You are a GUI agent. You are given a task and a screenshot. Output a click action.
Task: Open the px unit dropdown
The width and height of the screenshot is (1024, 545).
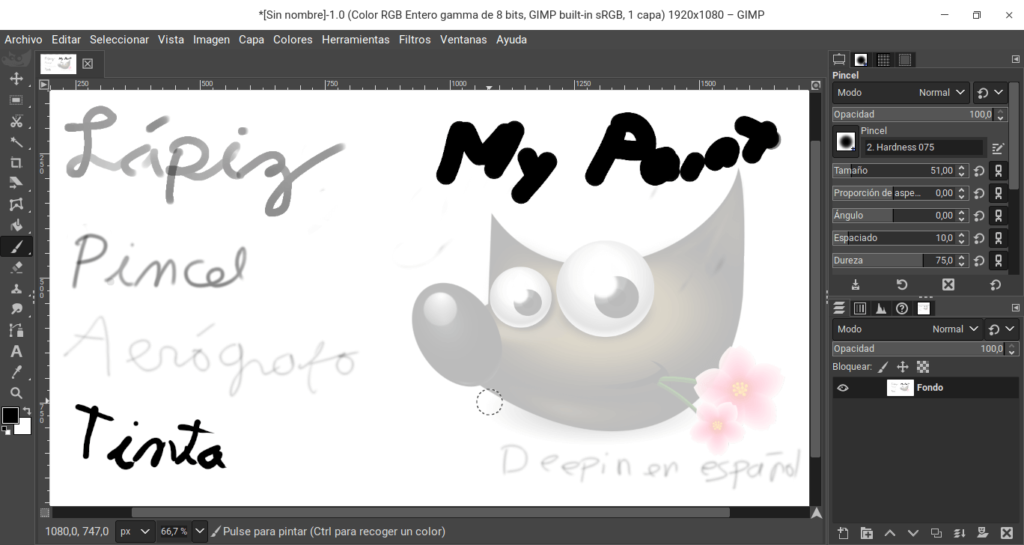pos(135,531)
